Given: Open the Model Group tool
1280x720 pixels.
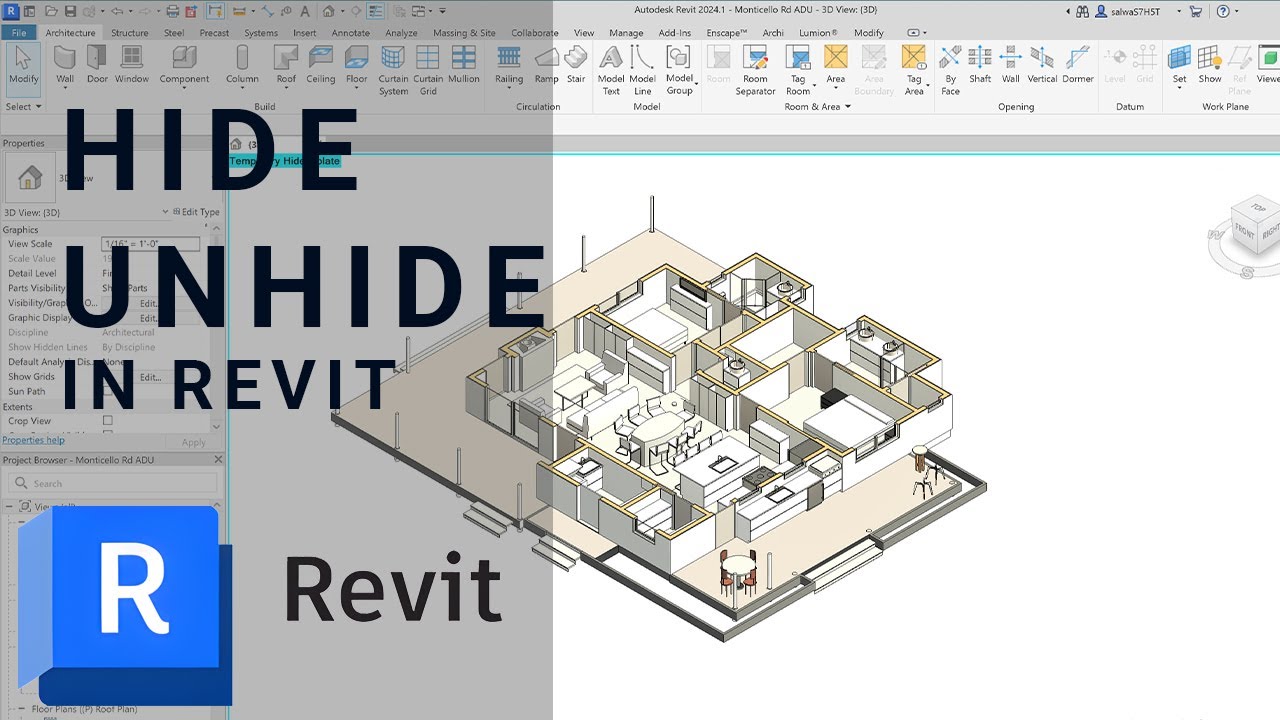Looking at the screenshot, I should (x=679, y=70).
